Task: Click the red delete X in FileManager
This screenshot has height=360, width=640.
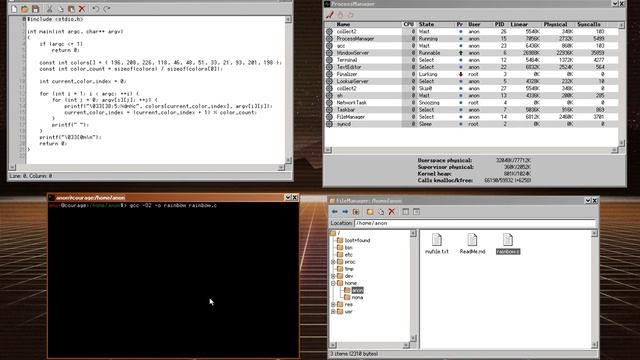Action: (392, 211)
